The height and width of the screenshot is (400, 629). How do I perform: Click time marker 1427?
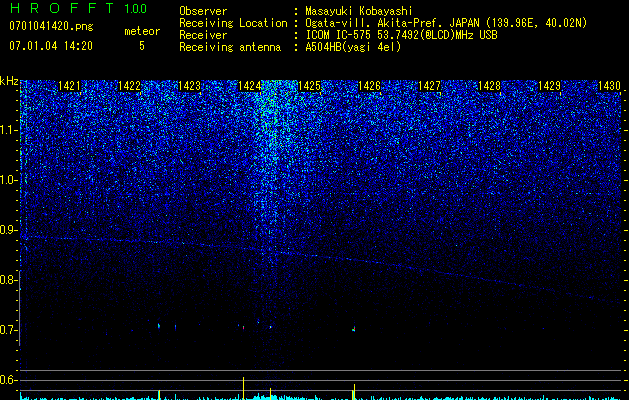[x=430, y=86]
